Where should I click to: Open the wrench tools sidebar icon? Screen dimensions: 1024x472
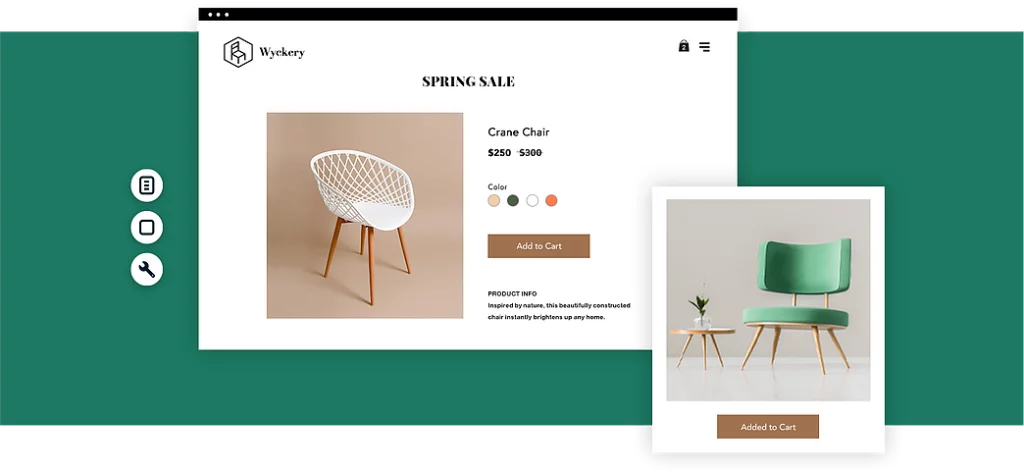click(147, 269)
